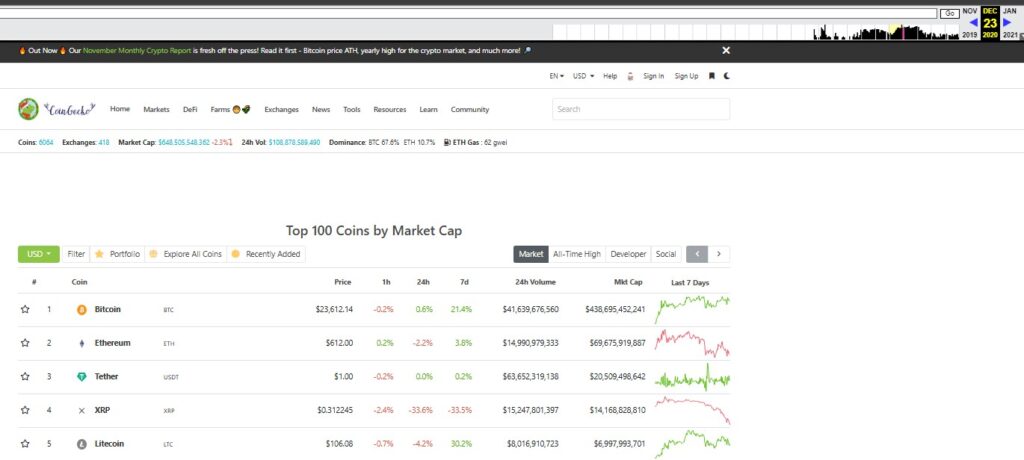Favorite Bitcoin with its star

coord(25,309)
